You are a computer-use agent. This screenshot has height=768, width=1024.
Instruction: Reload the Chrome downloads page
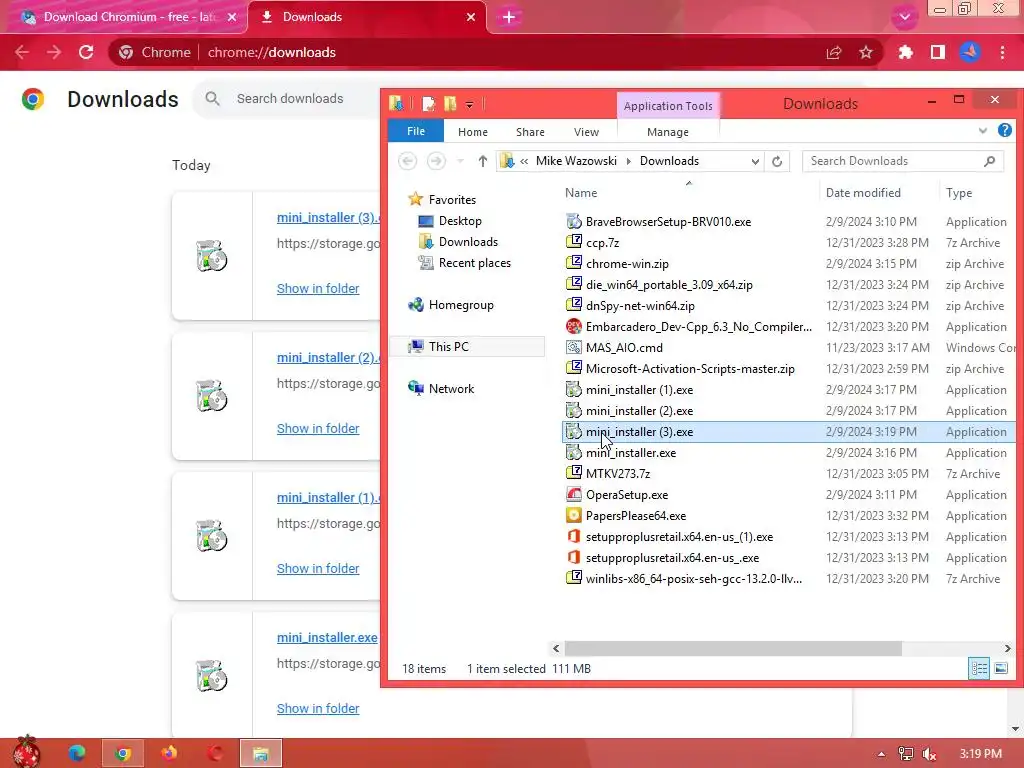(x=86, y=52)
